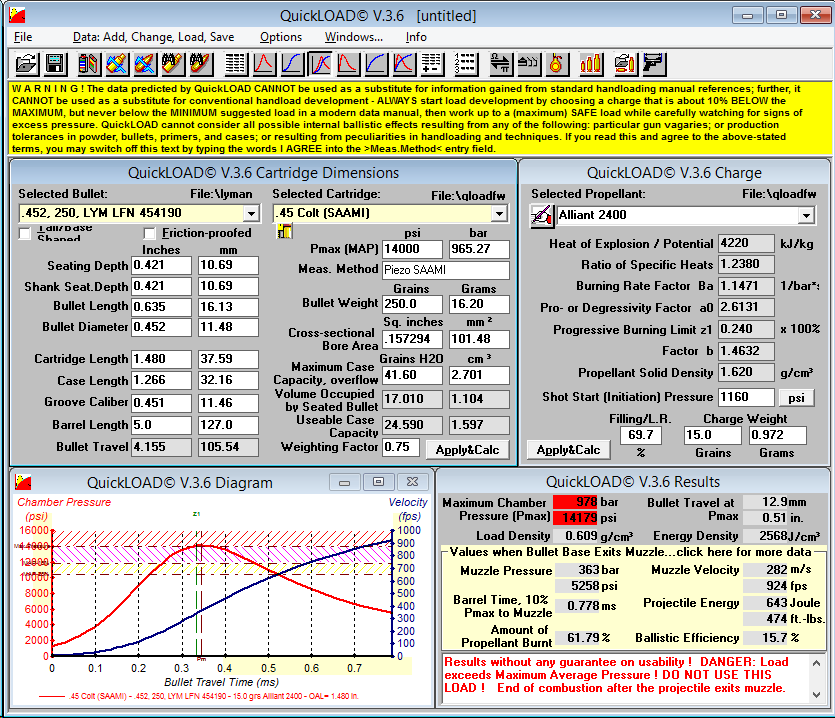Open the Info menu
This screenshot has width=835, height=718.
(416, 37)
